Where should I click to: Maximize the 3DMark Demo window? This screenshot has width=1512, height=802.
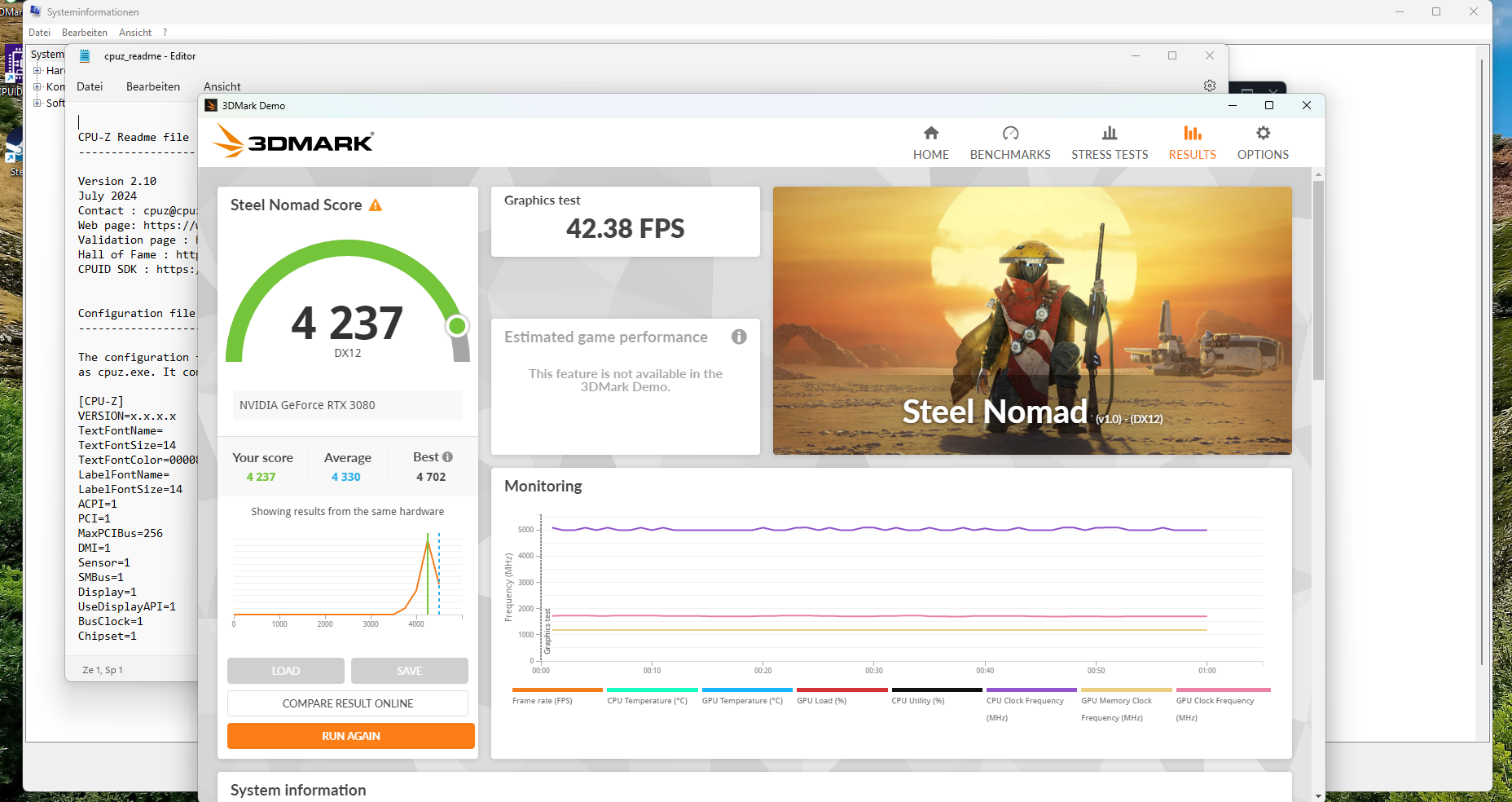pos(1268,105)
